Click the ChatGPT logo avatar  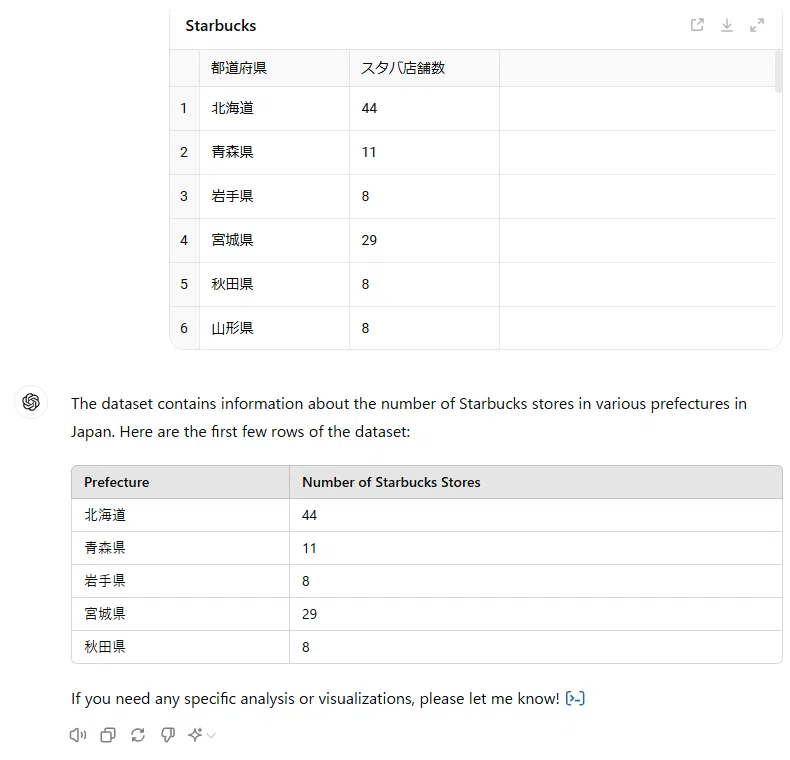[31, 402]
